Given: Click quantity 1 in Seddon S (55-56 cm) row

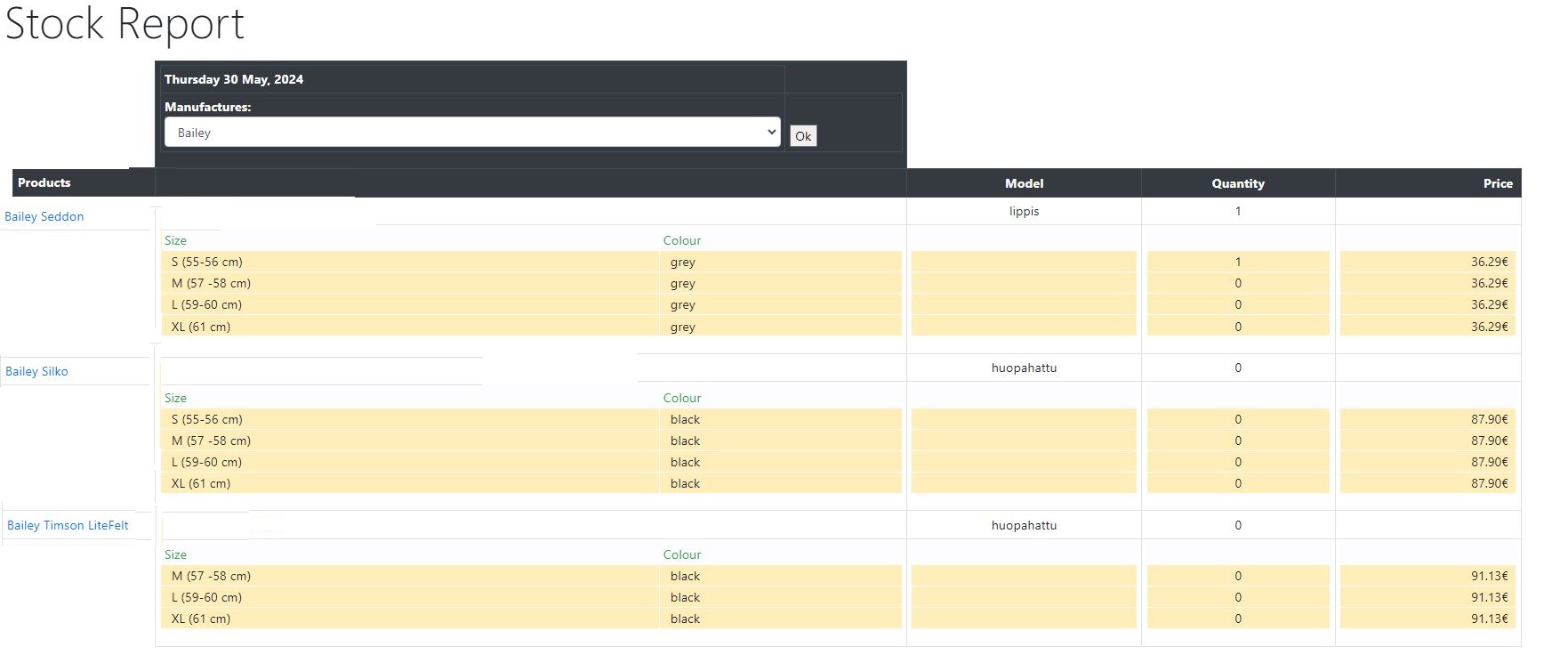Looking at the screenshot, I should pyautogui.click(x=1238, y=262).
